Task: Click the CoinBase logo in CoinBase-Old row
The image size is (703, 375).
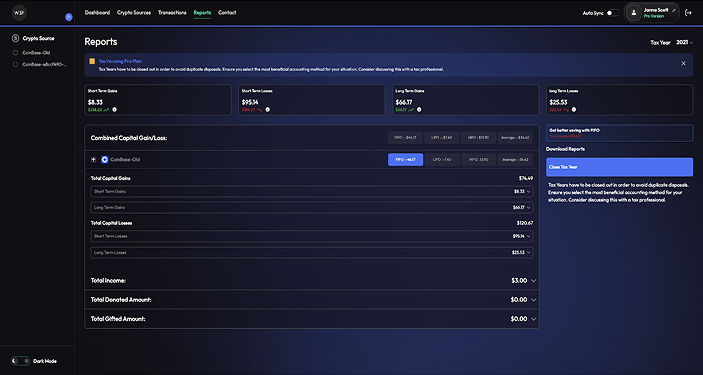Action: coord(104,159)
